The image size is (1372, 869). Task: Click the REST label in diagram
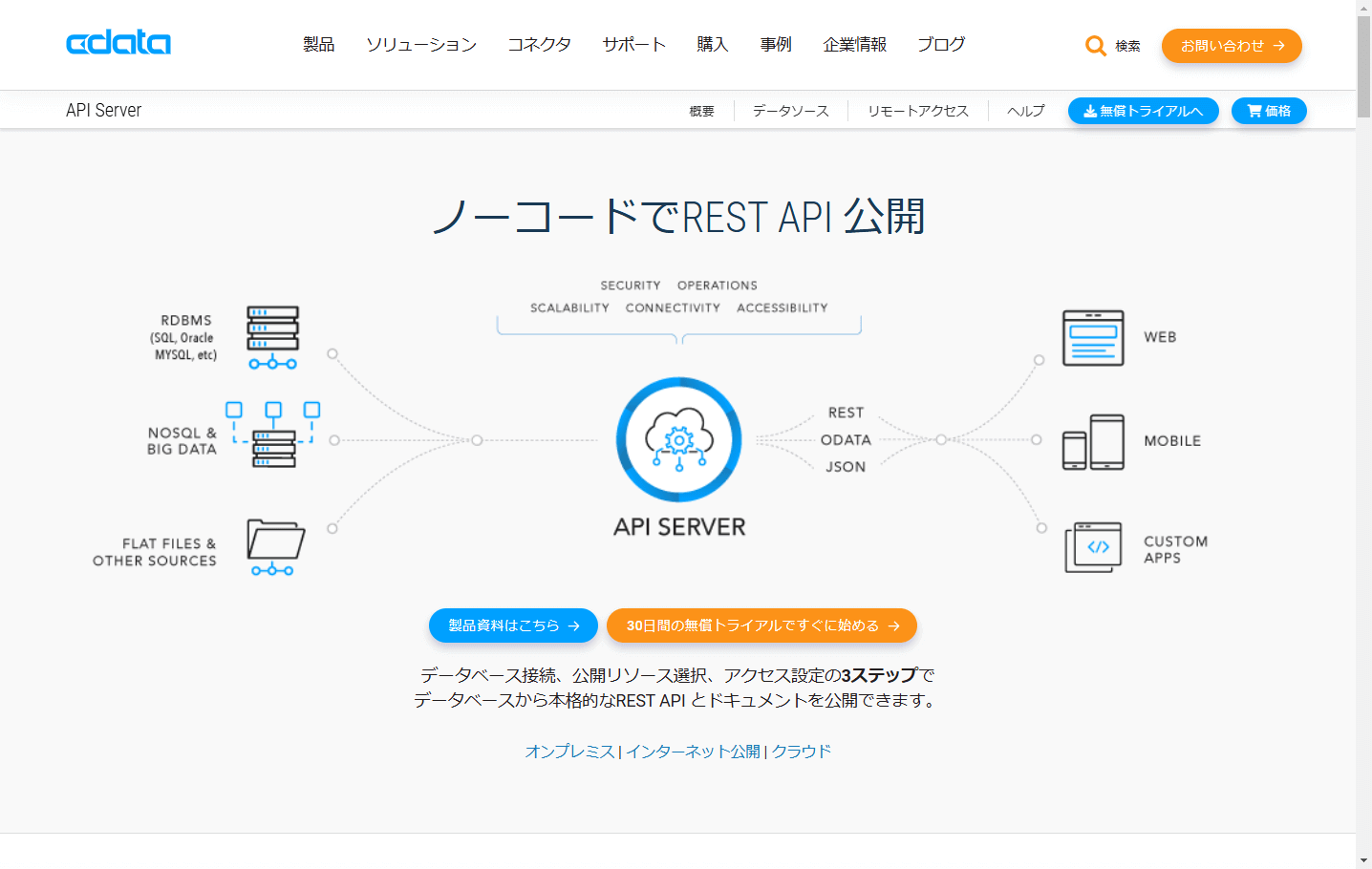point(846,413)
